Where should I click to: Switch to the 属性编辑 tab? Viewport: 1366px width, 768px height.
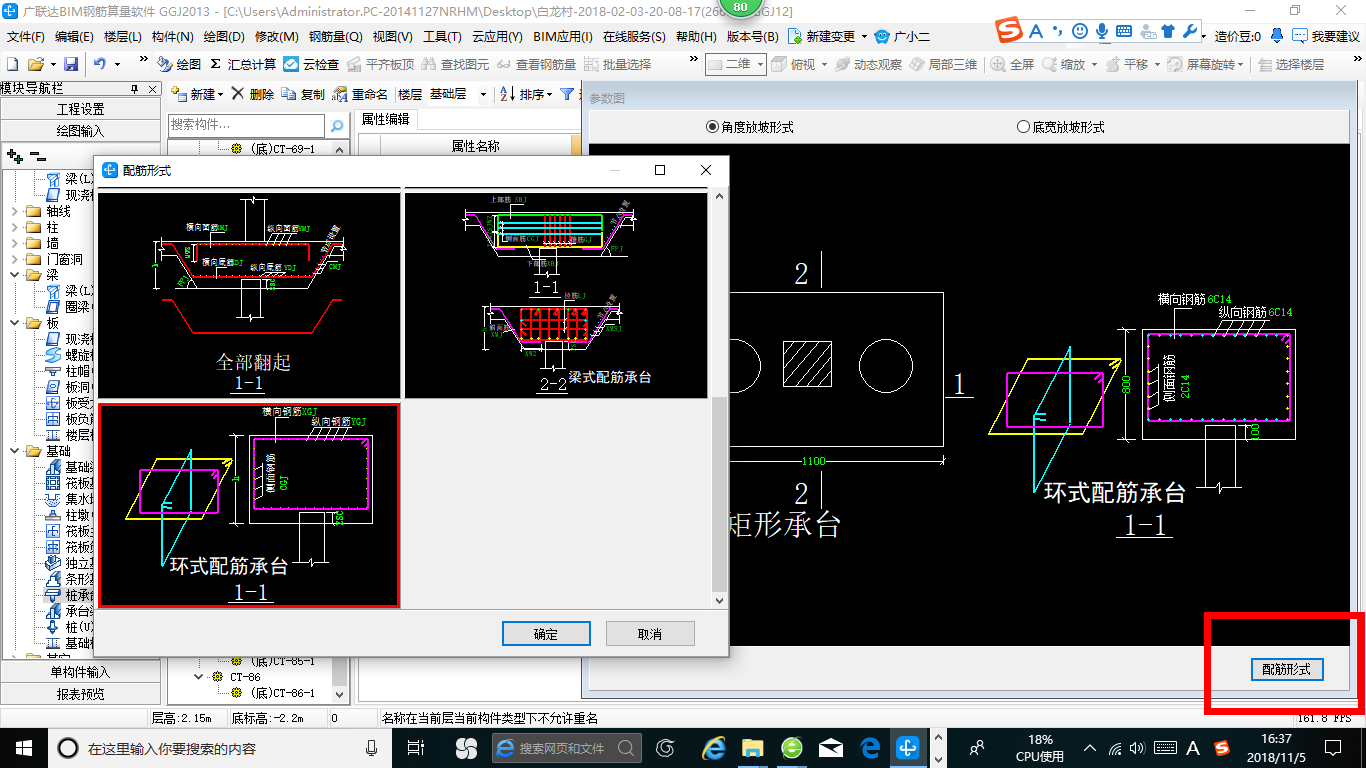pyautogui.click(x=385, y=120)
